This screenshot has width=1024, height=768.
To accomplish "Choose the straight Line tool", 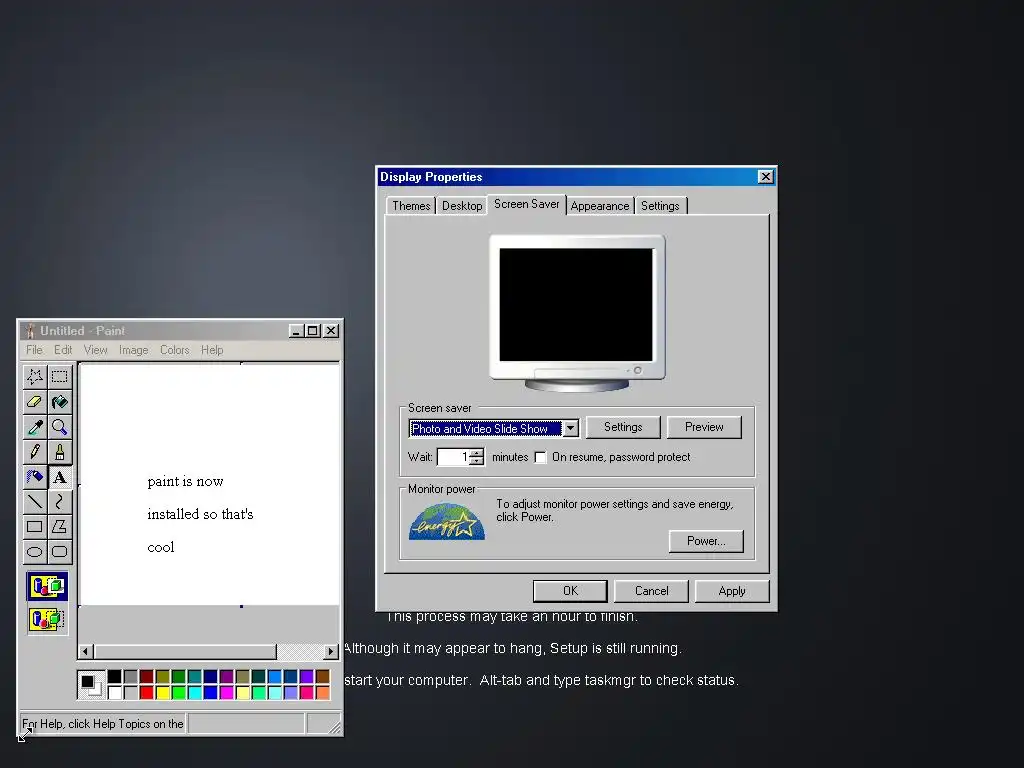I will (x=35, y=502).
